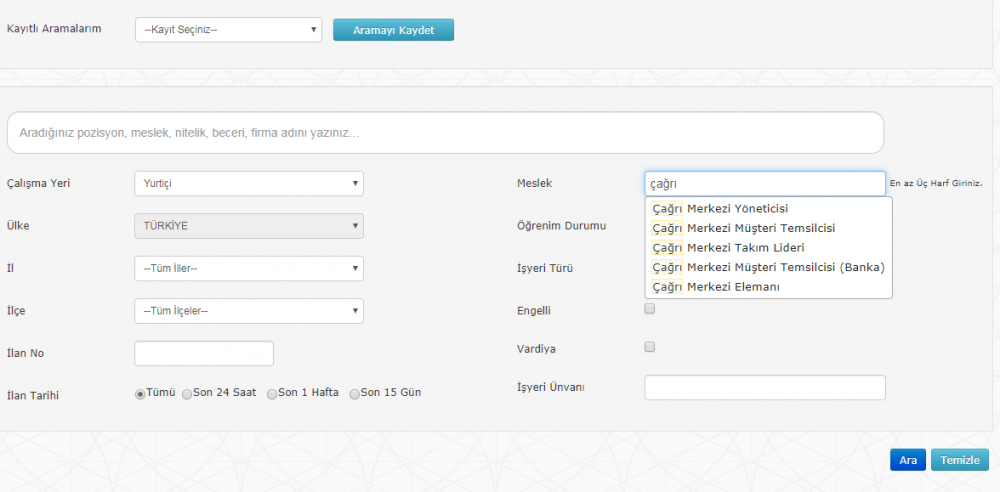Click the blue 'Ara' search button
The image size is (1000, 492).
click(x=908, y=460)
